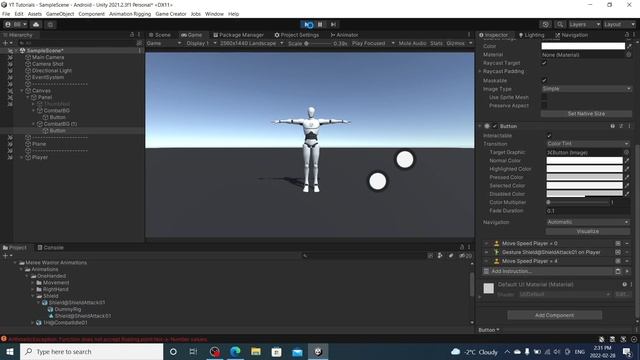Viewport: 640px width, 360px height.
Task: Click the eyedropper beside Selected Color
Action: [627, 186]
